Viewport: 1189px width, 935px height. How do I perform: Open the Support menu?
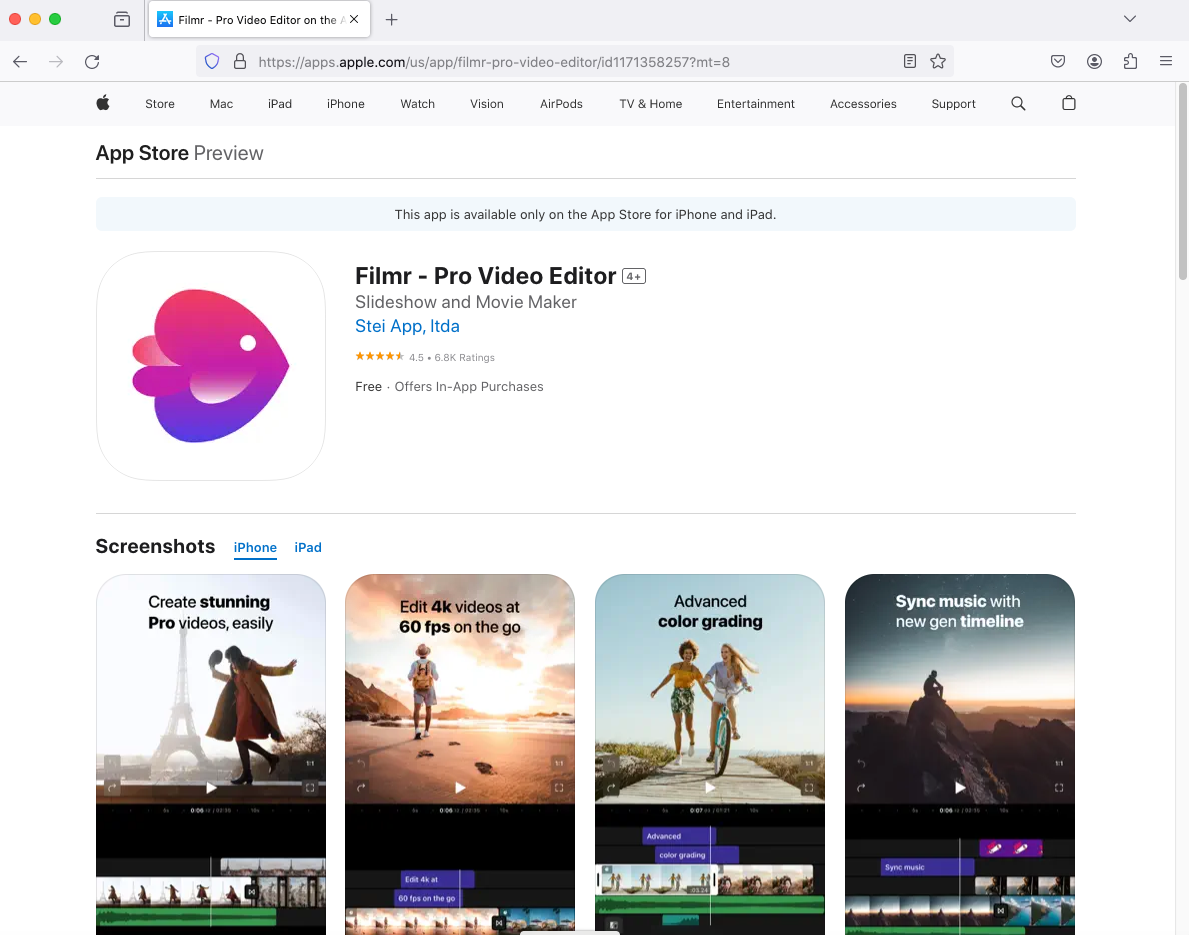click(x=954, y=104)
